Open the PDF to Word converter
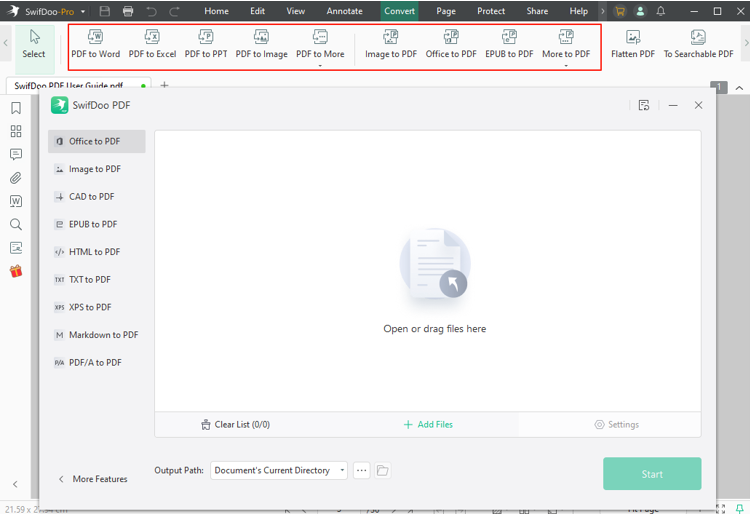 (96, 44)
